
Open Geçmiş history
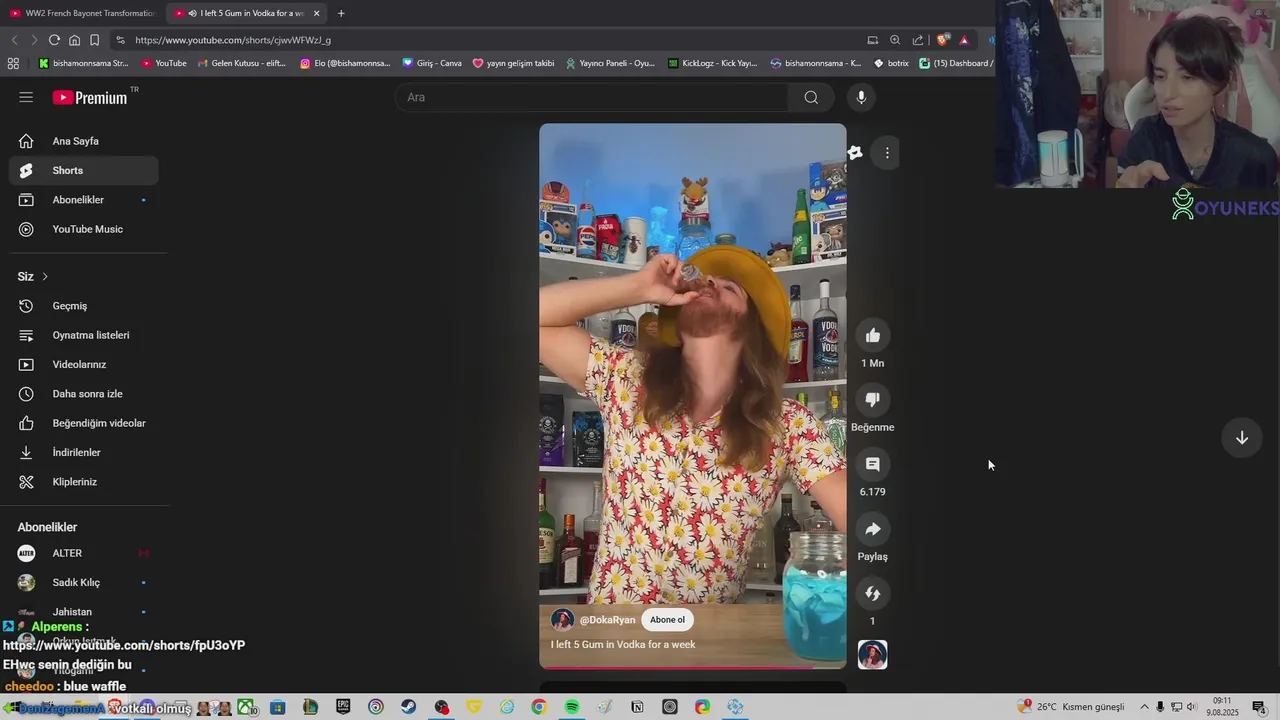[x=84, y=306]
